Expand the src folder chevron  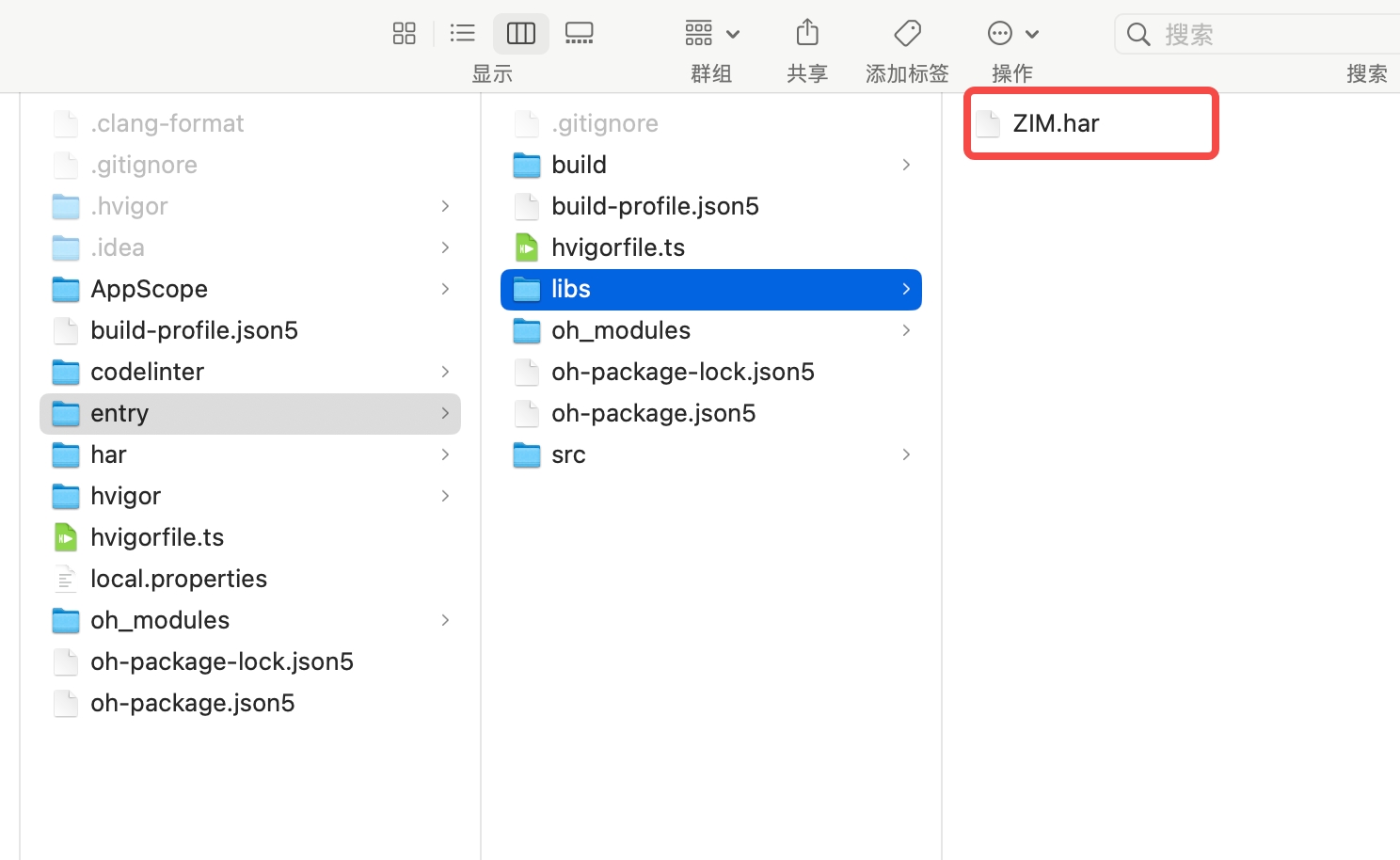pos(906,454)
